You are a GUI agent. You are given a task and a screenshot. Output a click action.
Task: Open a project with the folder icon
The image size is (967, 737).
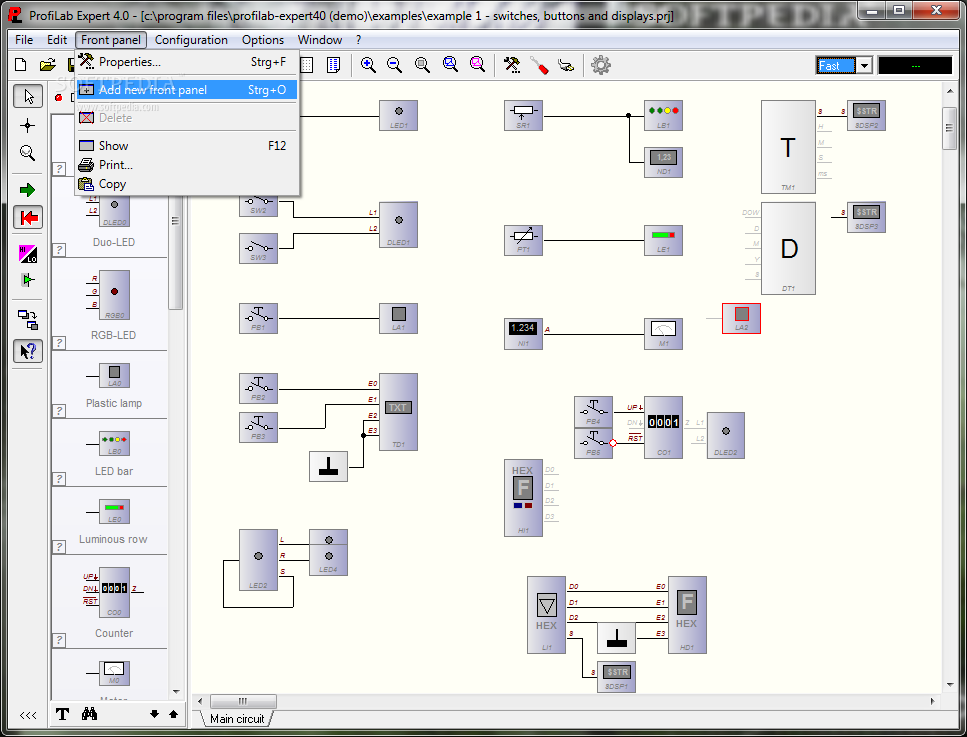[47, 65]
